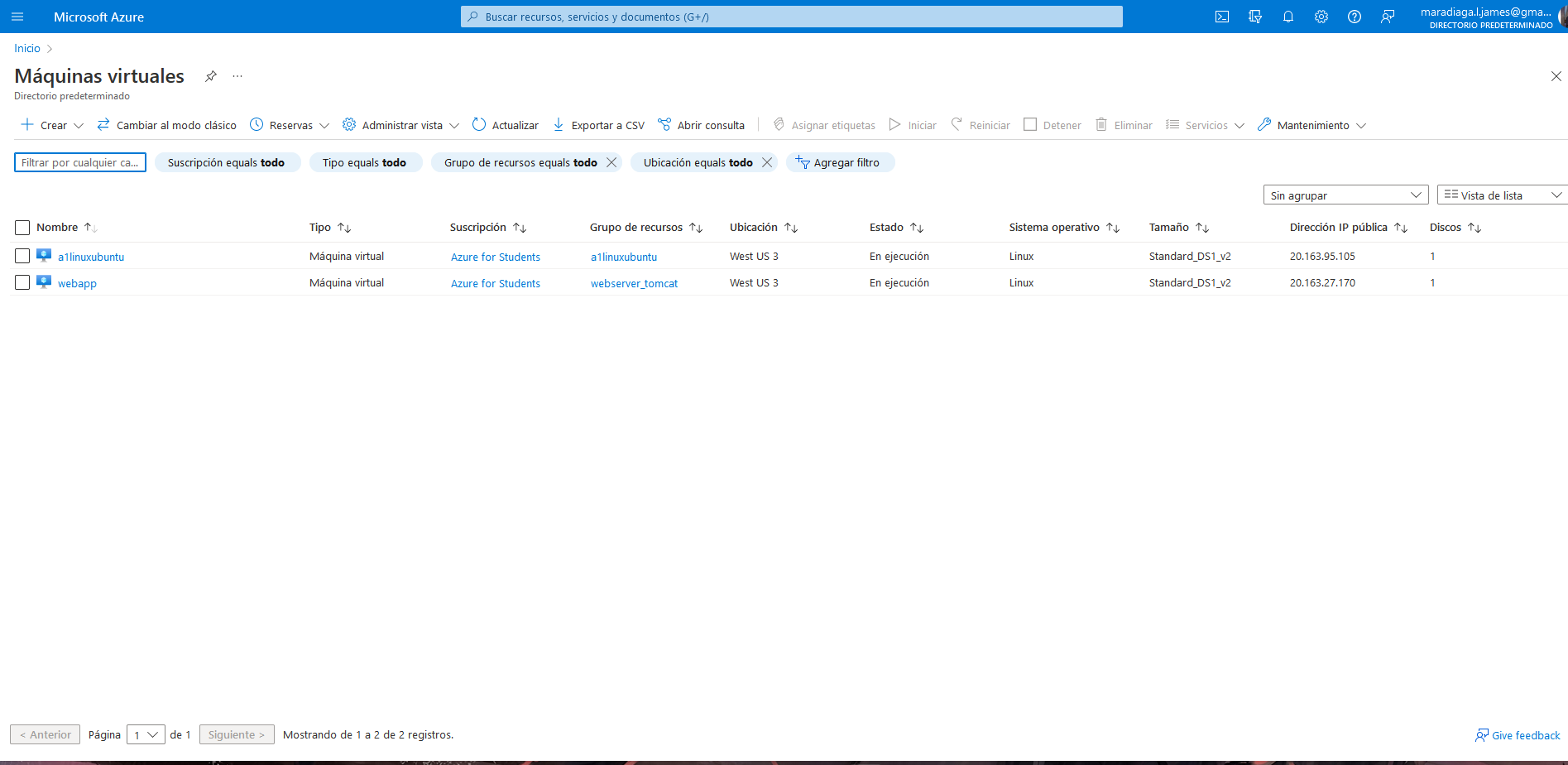Remove the Ubicación filter
The width and height of the screenshot is (1568, 765).
coord(767,162)
